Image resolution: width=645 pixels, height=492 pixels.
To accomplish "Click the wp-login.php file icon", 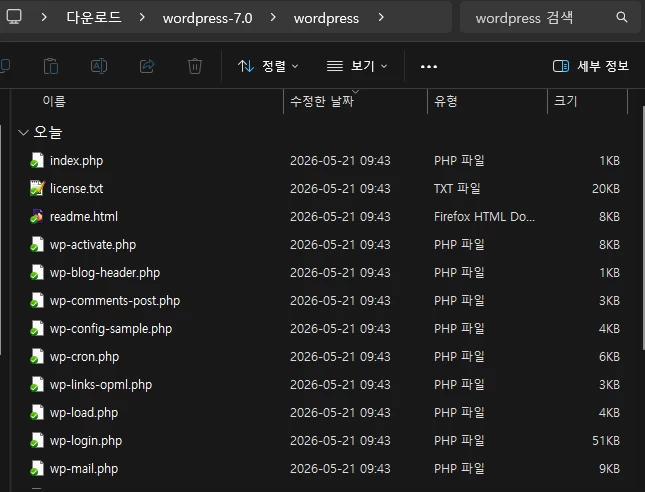I will [x=37, y=440].
